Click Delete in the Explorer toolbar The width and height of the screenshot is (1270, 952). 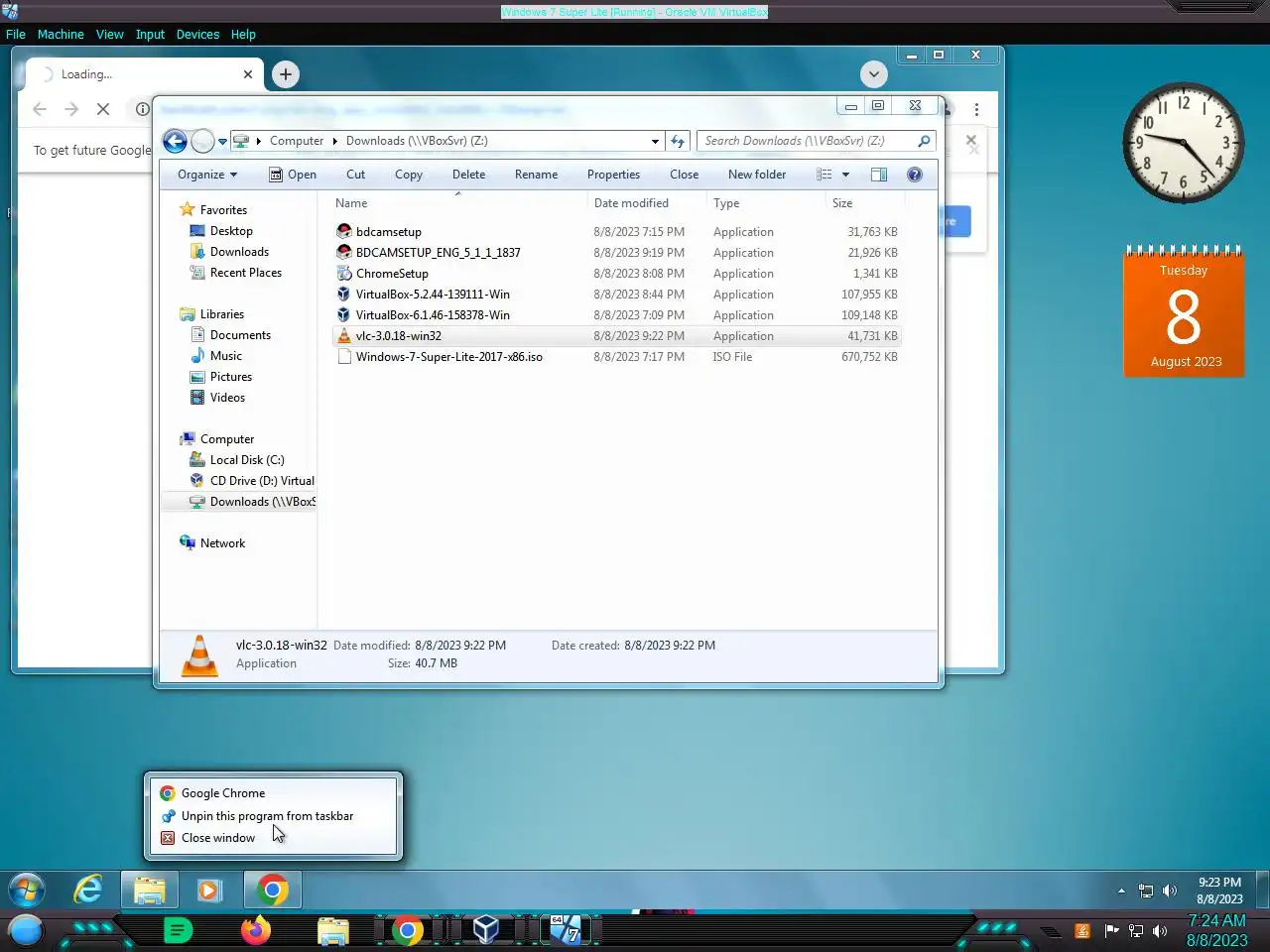468,175
